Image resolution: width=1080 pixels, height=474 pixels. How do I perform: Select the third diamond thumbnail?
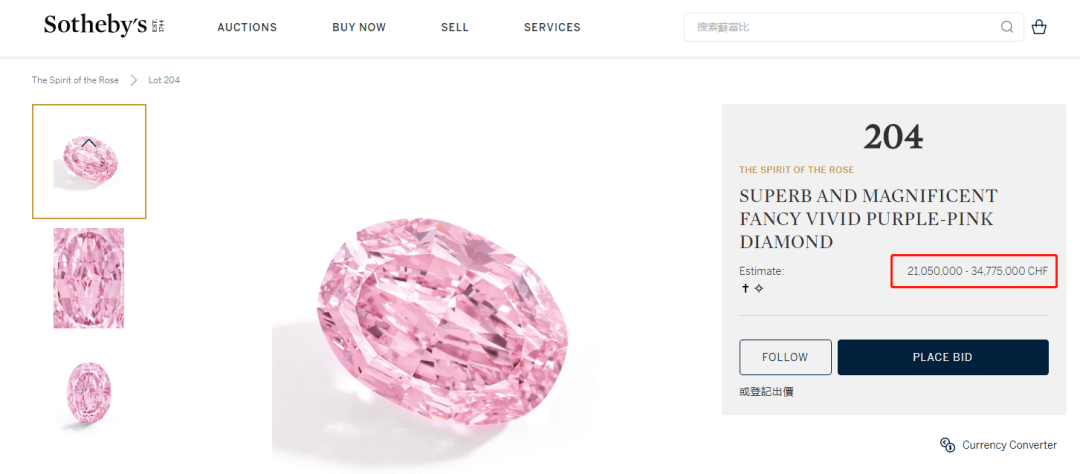(89, 392)
